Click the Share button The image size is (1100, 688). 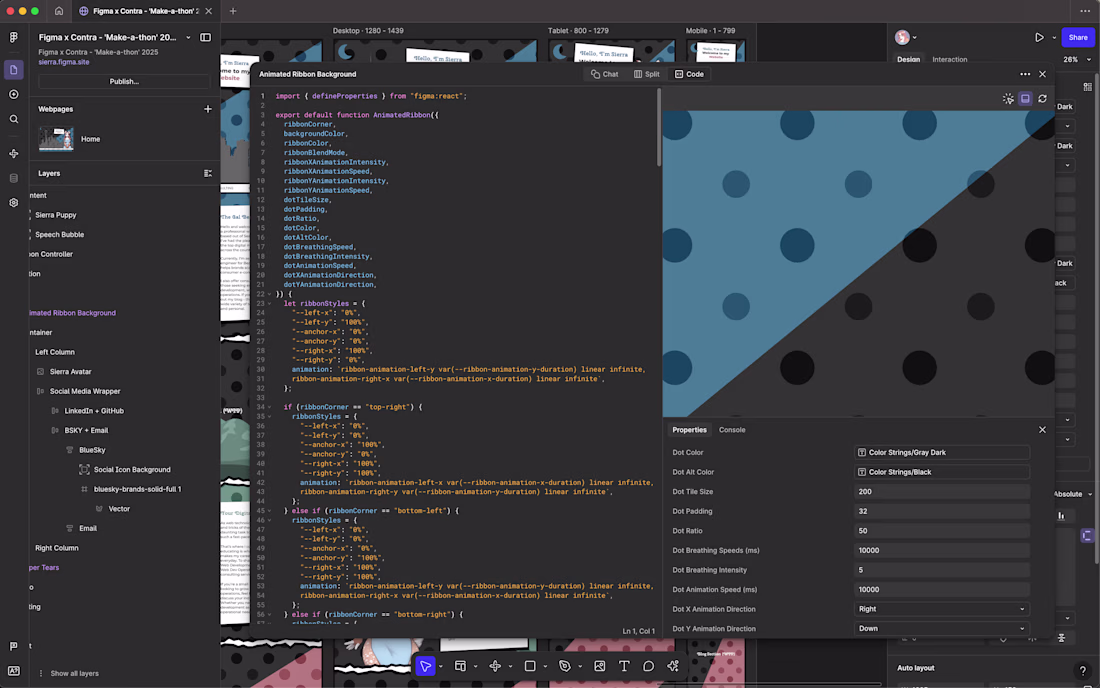(1078, 37)
